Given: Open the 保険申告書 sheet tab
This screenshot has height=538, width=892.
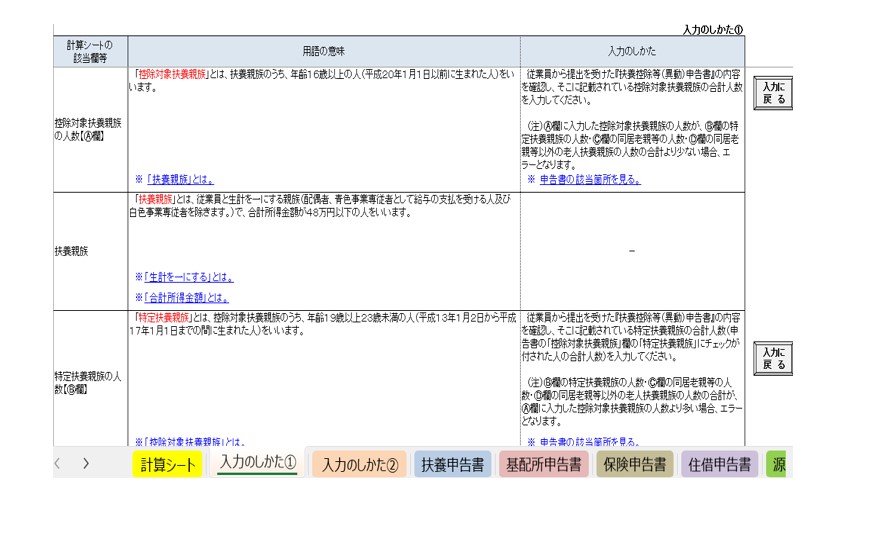Looking at the screenshot, I should [635, 465].
